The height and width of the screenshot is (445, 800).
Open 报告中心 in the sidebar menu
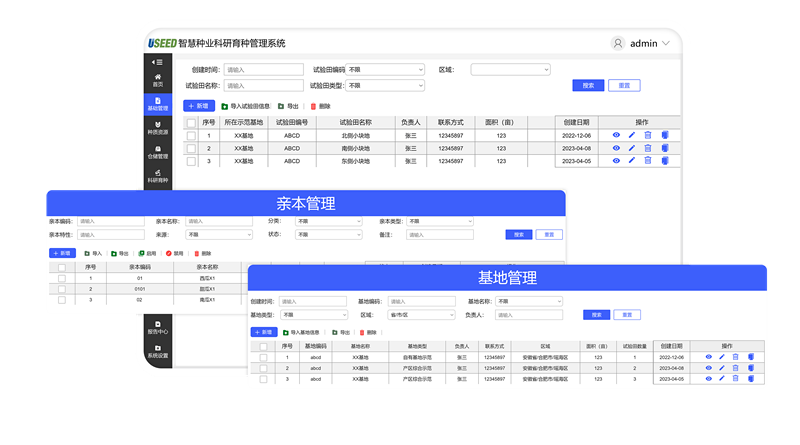click(157, 328)
